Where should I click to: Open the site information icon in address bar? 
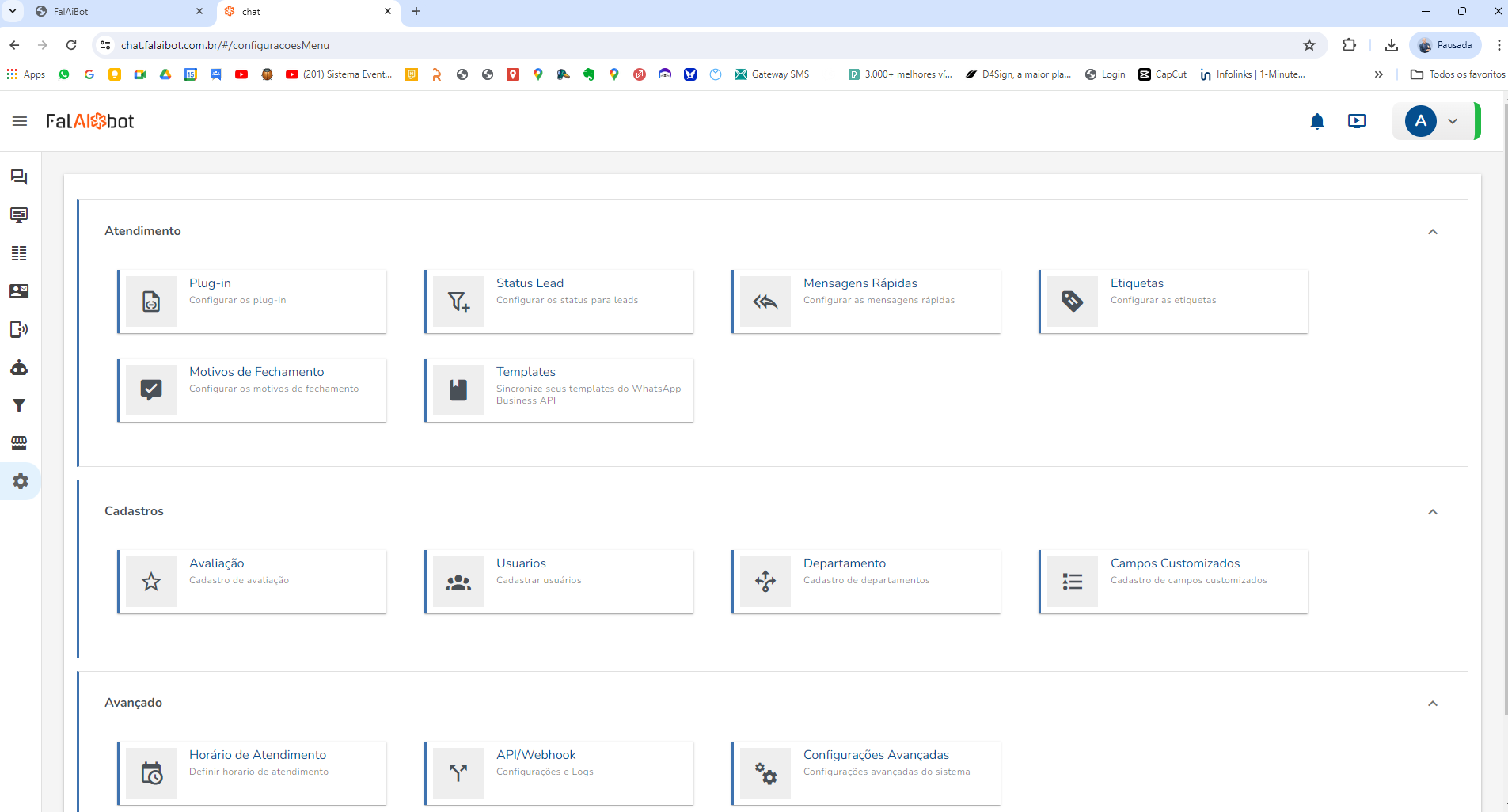click(x=105, y=45)
